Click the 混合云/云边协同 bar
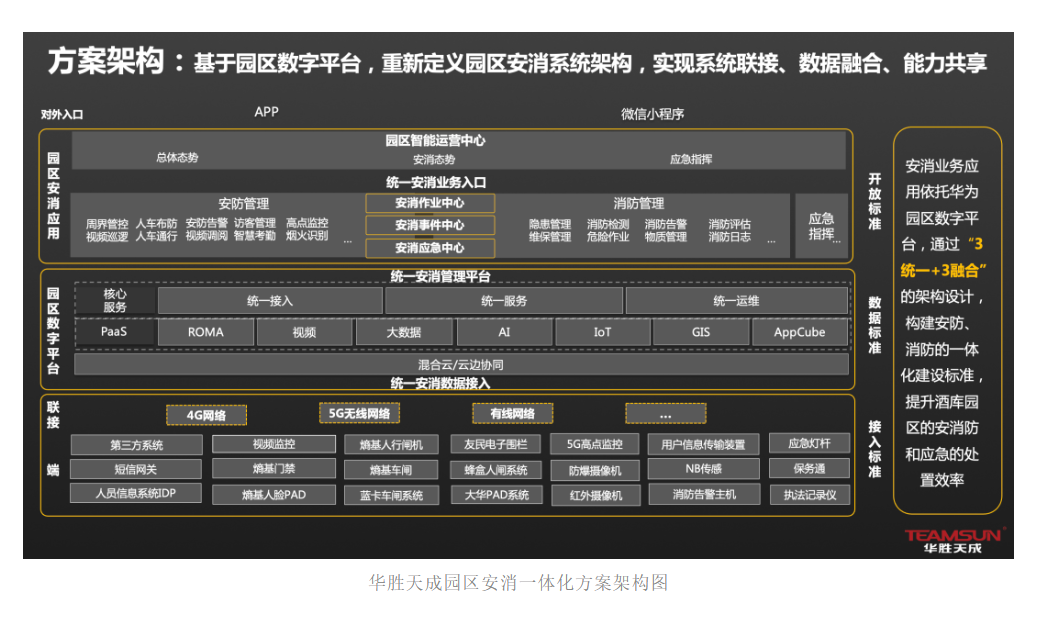This screenshot has width=1055, height=624. (461, 365)
